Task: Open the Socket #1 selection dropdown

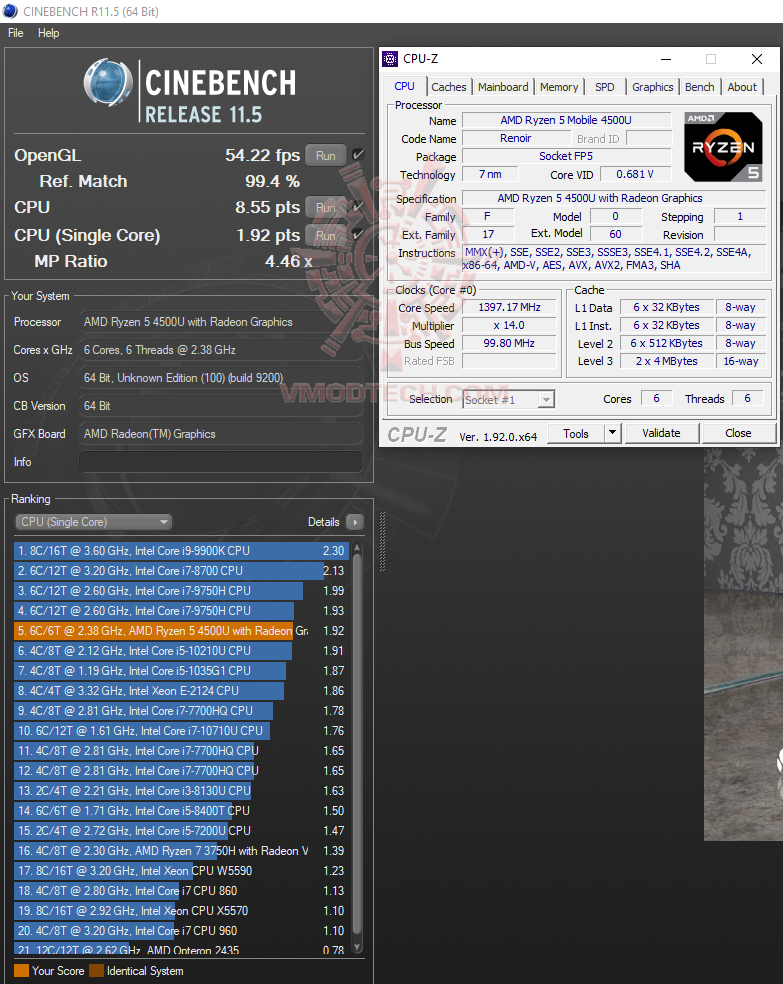Action: (x=509, y=400)
